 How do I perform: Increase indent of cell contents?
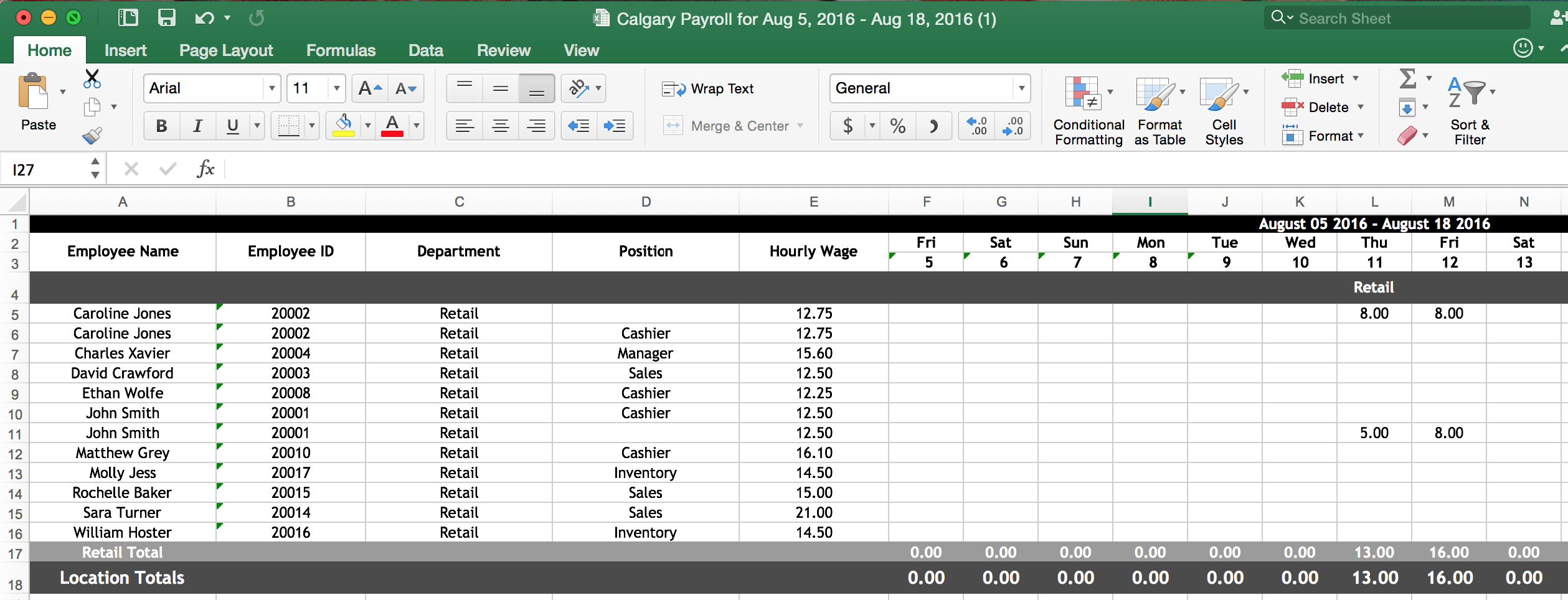point(615,126)
